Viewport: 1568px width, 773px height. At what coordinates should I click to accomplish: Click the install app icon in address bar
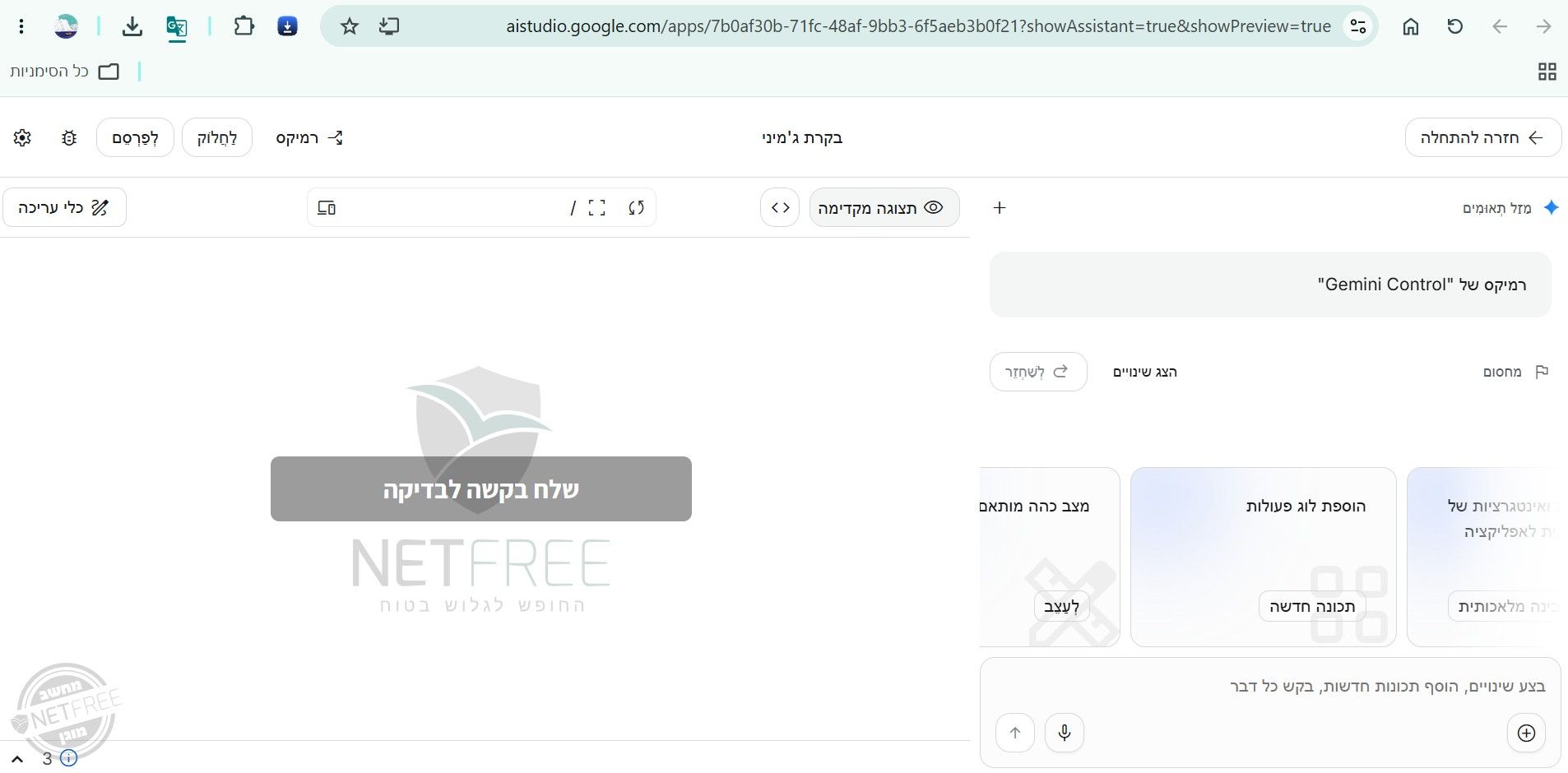coord(389,26)
